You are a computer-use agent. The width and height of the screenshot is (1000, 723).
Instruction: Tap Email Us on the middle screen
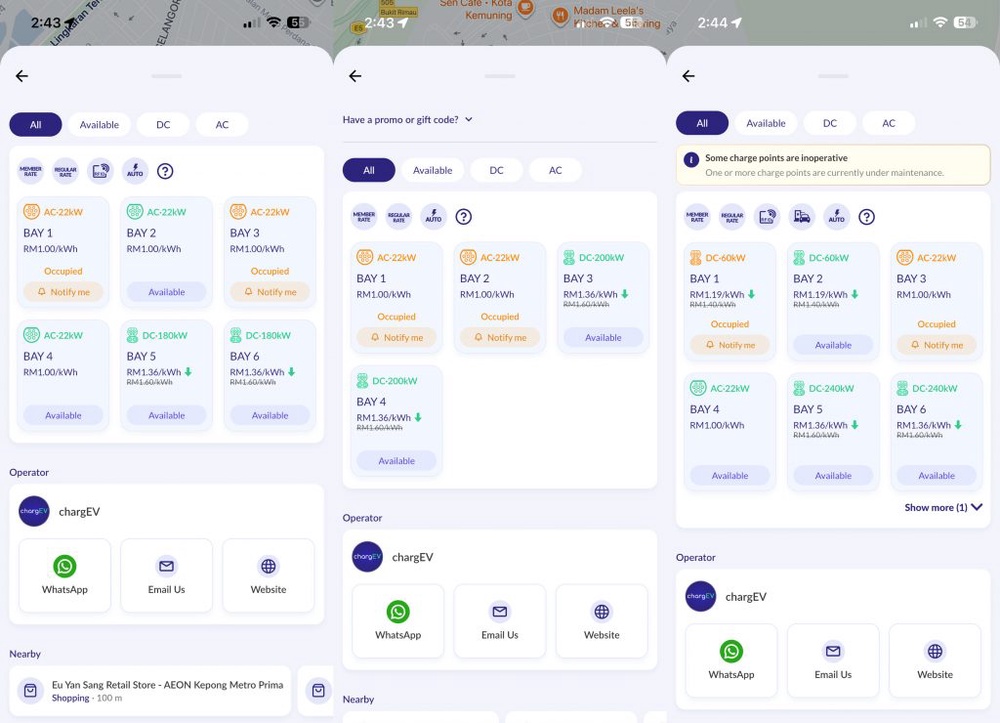click(x=500, y=621)
